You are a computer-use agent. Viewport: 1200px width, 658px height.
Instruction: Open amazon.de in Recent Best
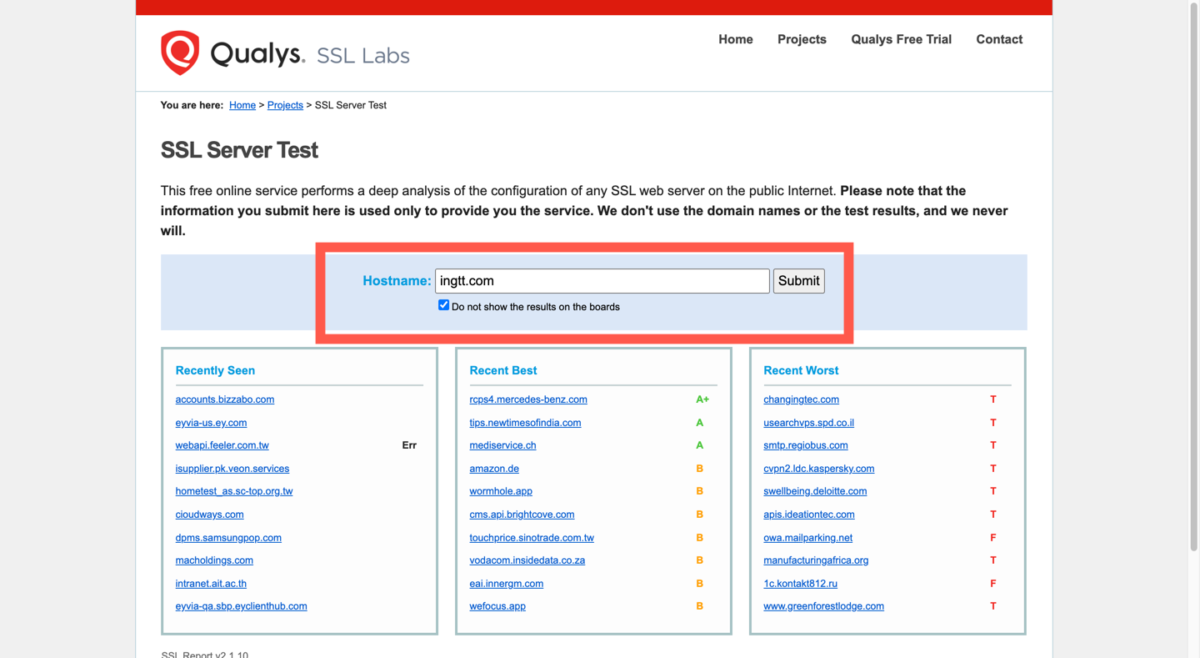(494, 468)
